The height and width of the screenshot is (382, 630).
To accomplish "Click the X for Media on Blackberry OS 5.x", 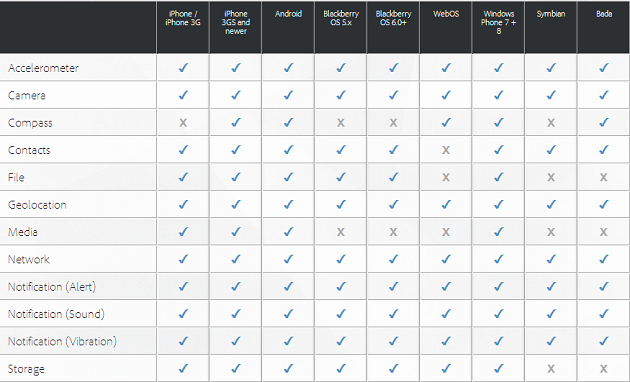I will click(341, 232).
